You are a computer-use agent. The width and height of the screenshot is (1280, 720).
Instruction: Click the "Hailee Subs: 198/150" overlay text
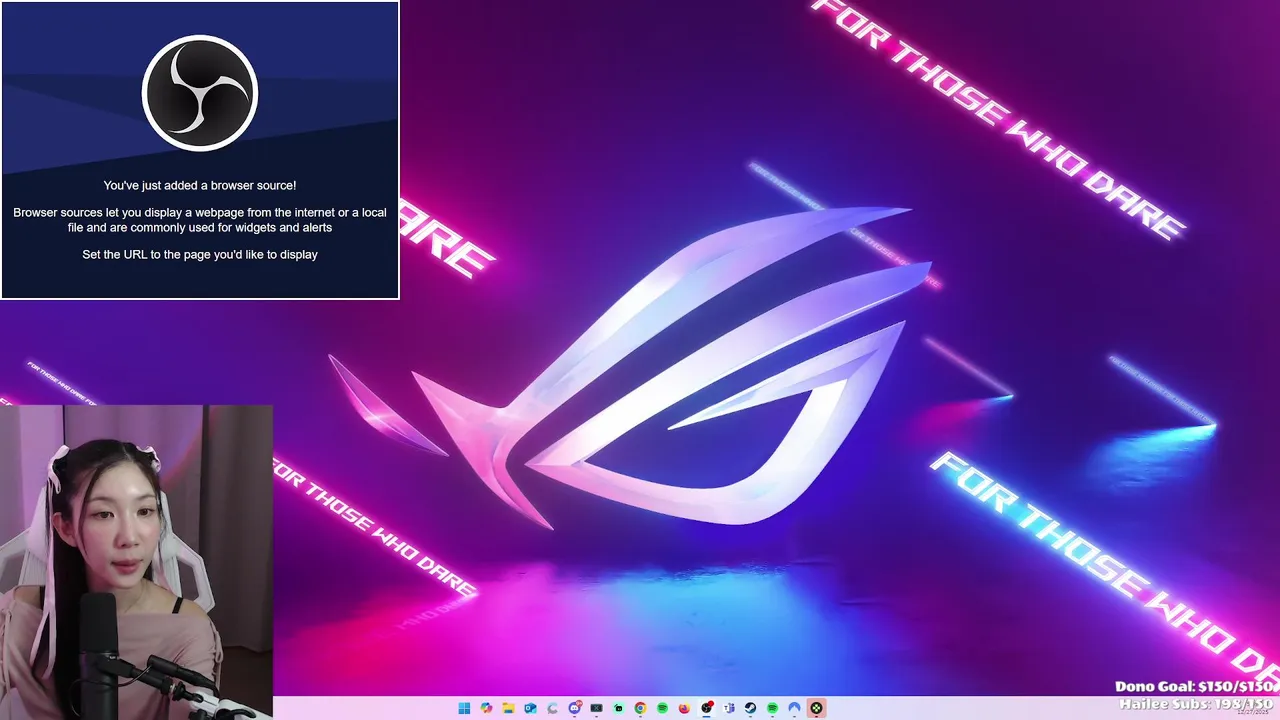pyautogui.click(x=1196, y=704)
